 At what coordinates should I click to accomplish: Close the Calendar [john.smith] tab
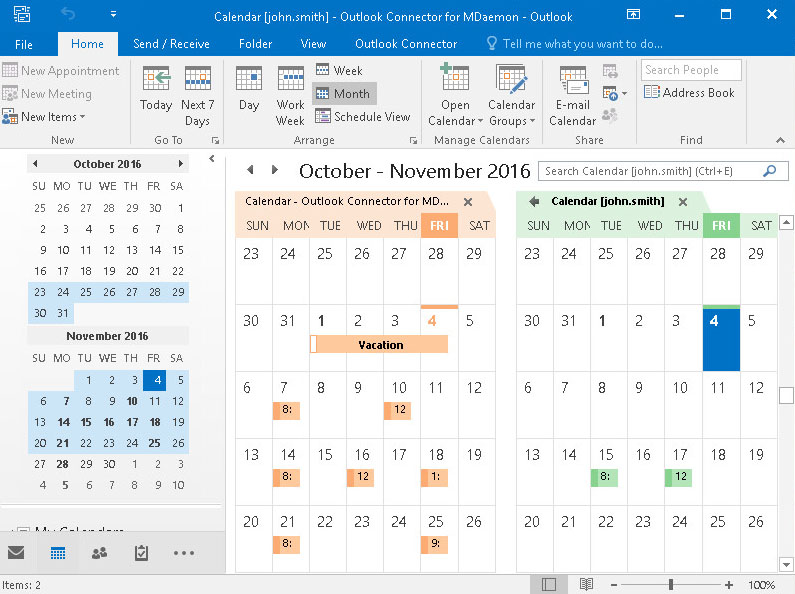pyautogui.click(x=683, y=202)
